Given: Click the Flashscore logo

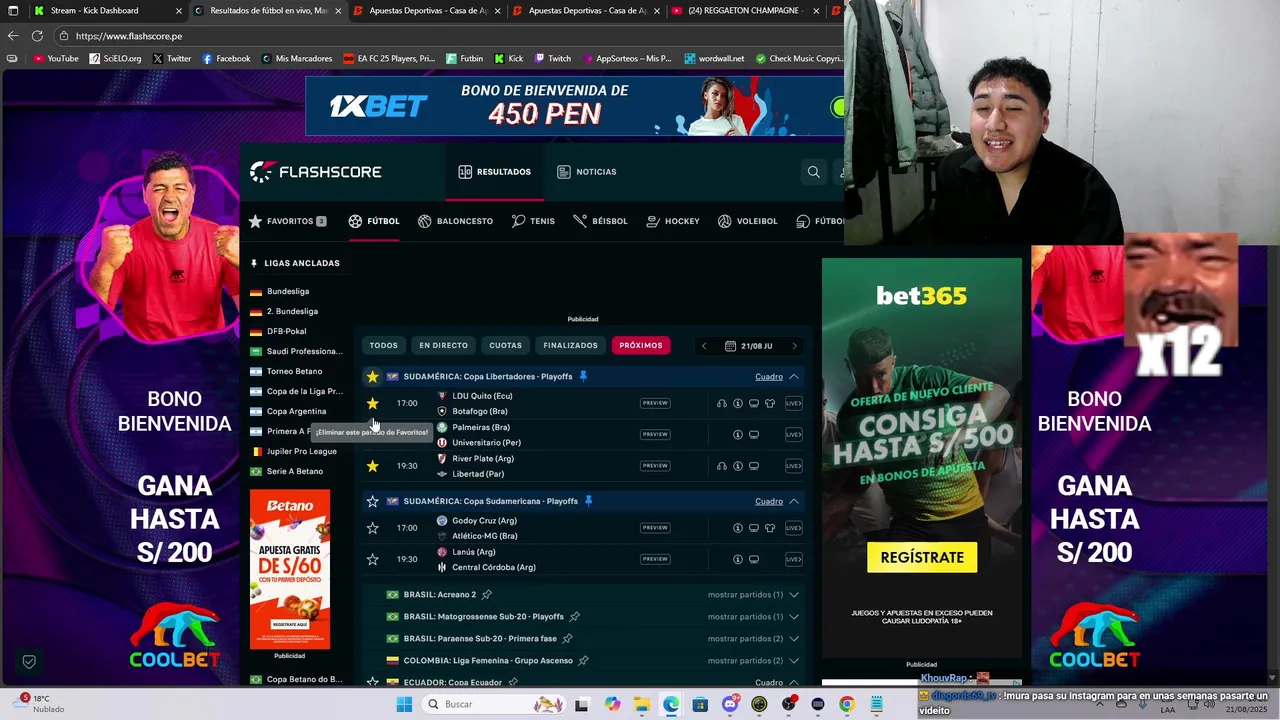Looking at the screenshot, I should (316, 172).
